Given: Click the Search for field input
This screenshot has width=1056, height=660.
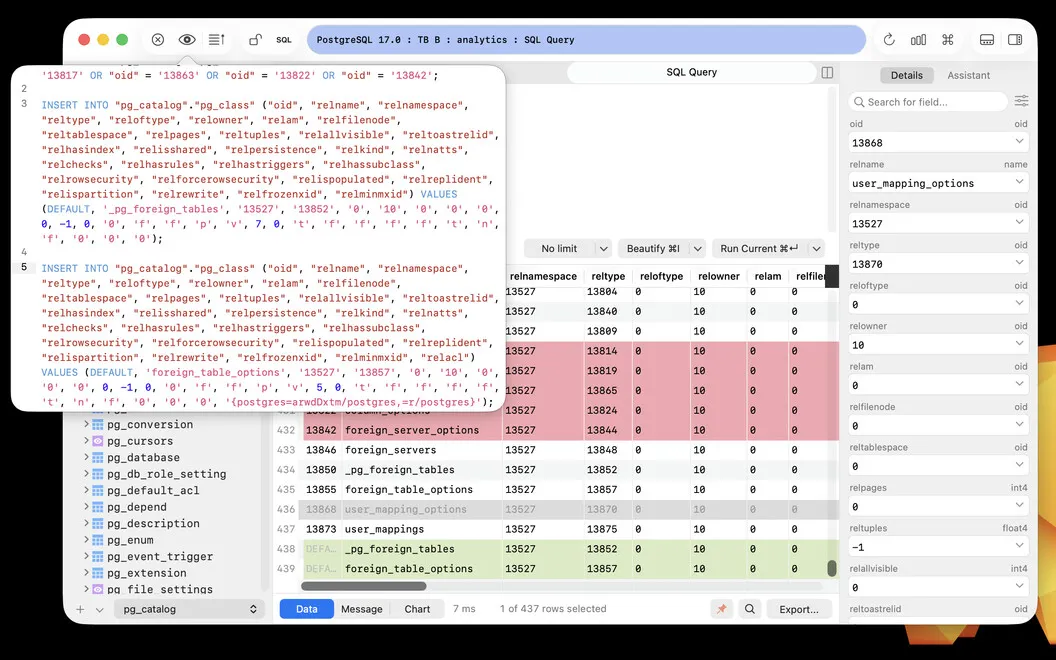Looking at the screenshot, I should [928, 102].
